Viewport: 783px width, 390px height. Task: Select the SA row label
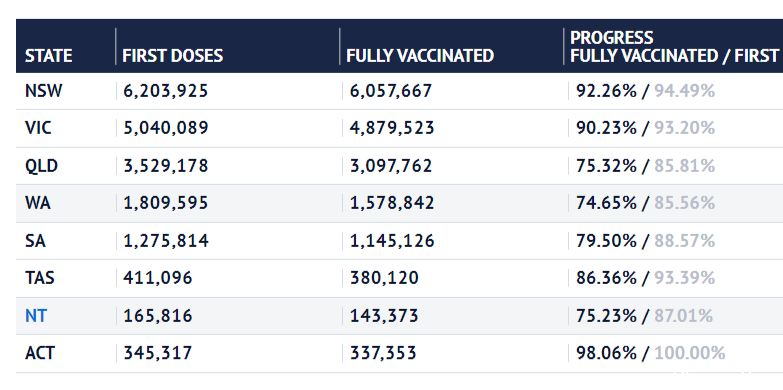[35, 241]
